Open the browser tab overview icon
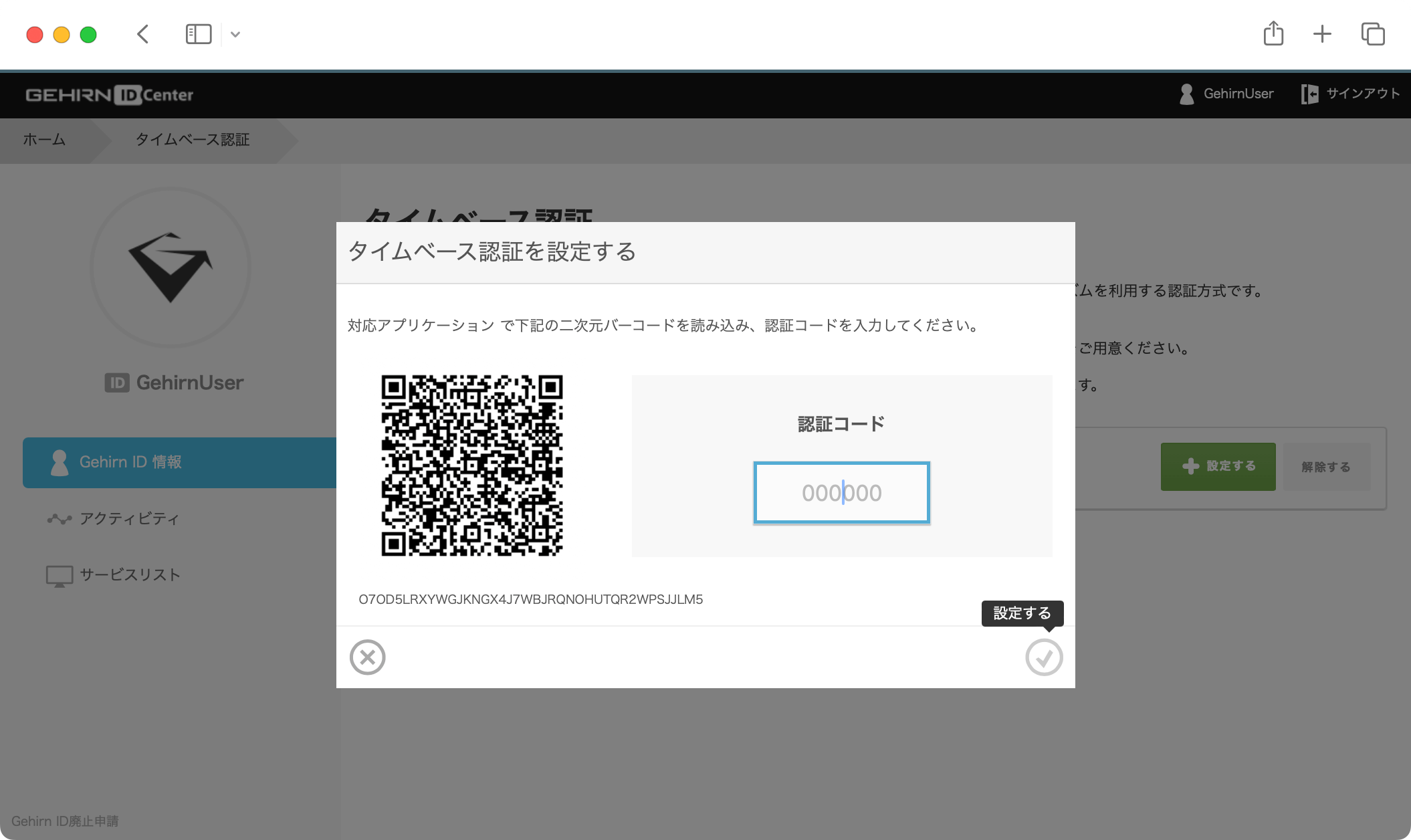Screen dimensions: 1411x840 (1372, 33)
